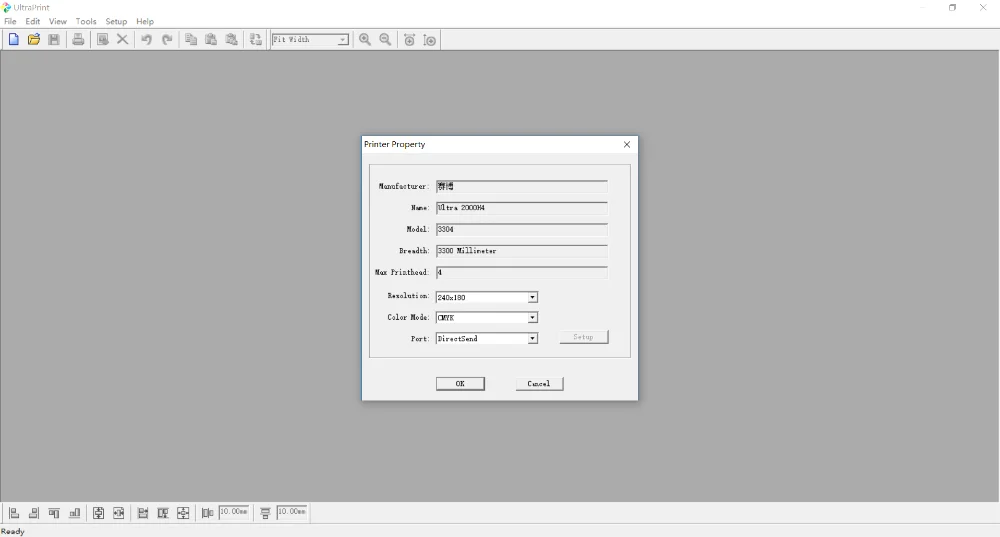Click the center vertically icon in bottom toolbar
This screenshot has height=537, width=1000.
(x=98, y=513)
